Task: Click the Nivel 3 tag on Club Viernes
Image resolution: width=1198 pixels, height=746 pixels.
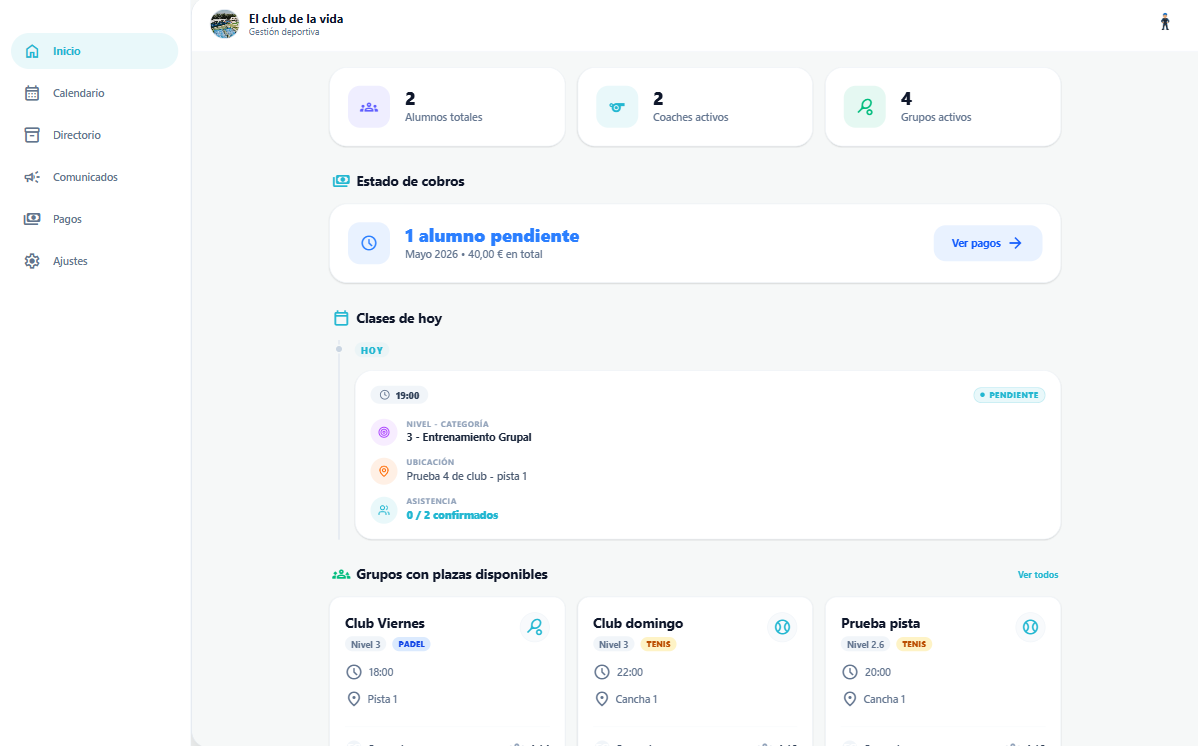Action: 366,644
